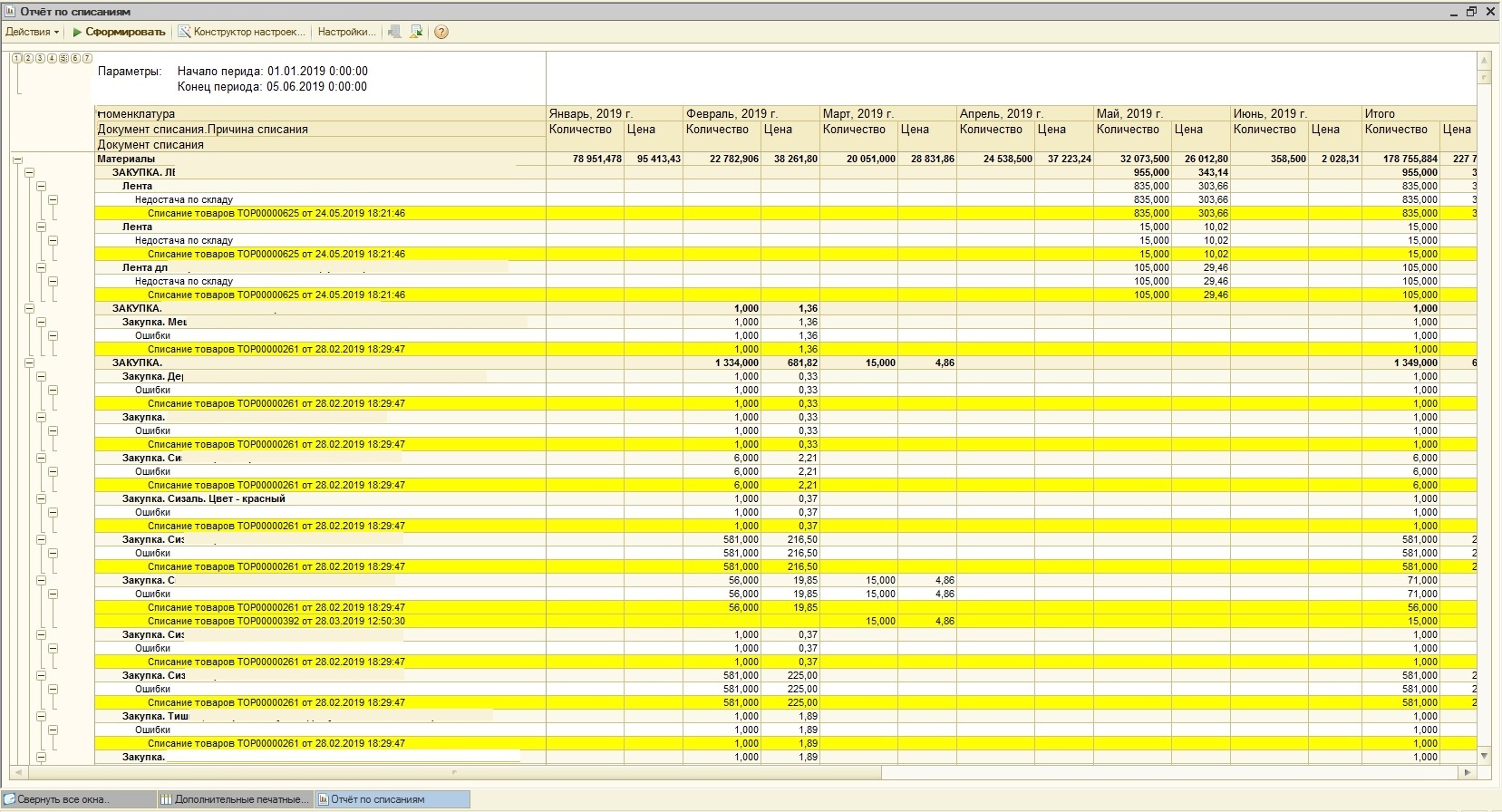1502x812 pixels.
Task: Collapse the Закупка. Тиш item row
Action: coord(41,716)
